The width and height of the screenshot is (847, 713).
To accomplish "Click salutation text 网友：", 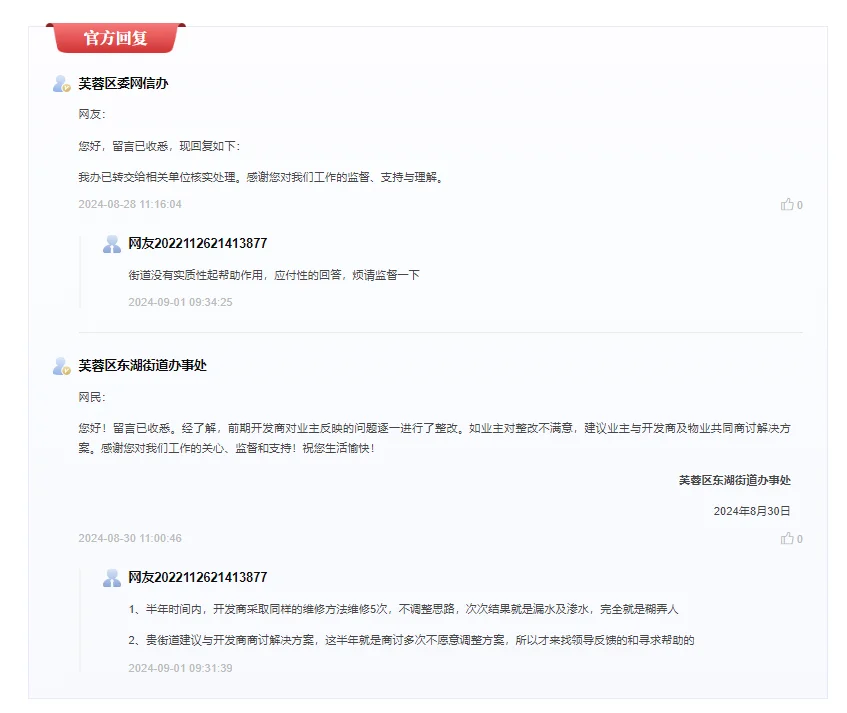I will coord(92,115).
